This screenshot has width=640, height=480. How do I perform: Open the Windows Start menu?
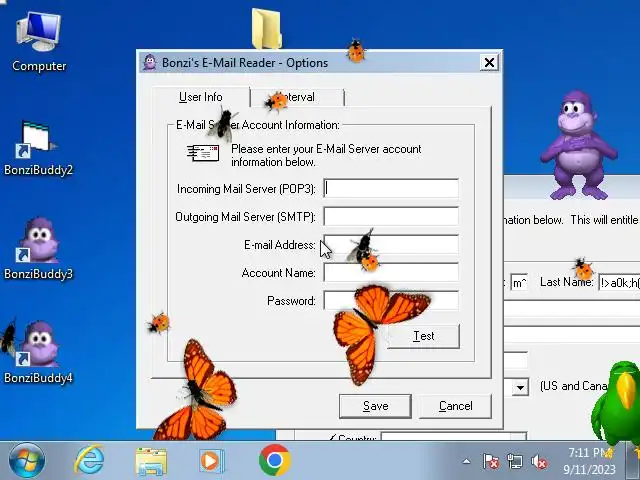tap(27, 461)
